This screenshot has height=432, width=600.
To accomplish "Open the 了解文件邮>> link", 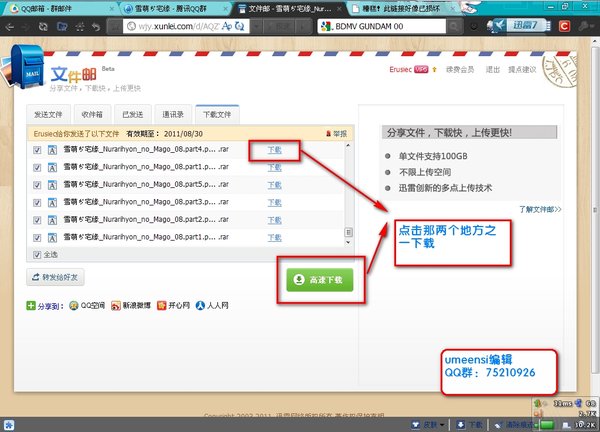I will click(540, 209).
